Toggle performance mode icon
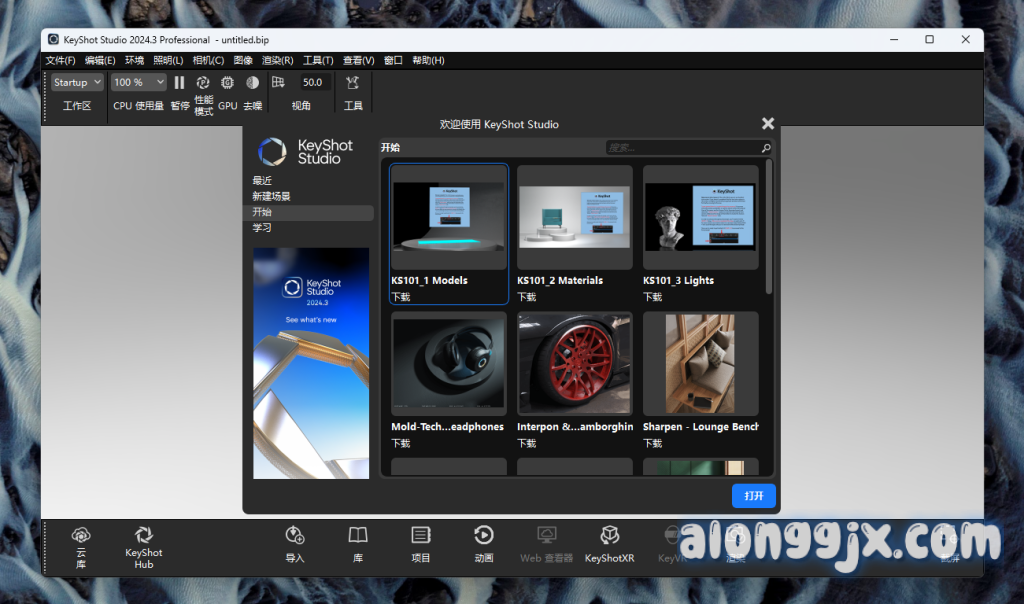This screenshot has width=1024, height=604. click(203, 83)
